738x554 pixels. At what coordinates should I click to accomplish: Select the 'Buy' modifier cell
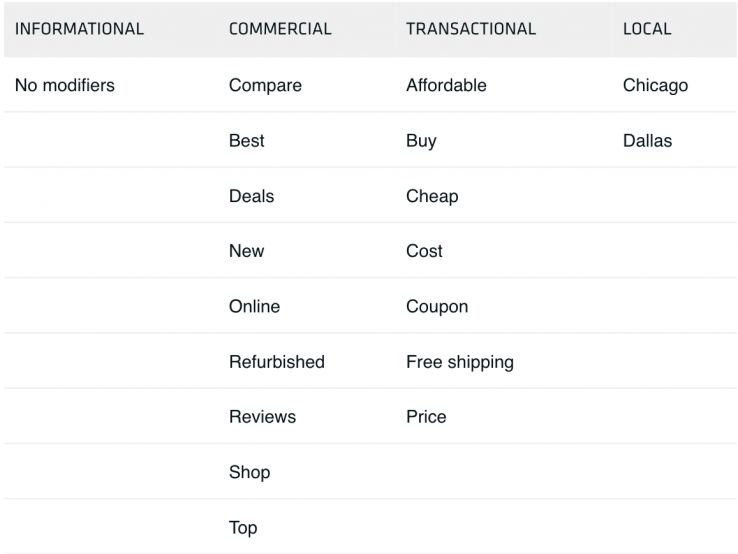pyautogui.click(x=421, y=141)
